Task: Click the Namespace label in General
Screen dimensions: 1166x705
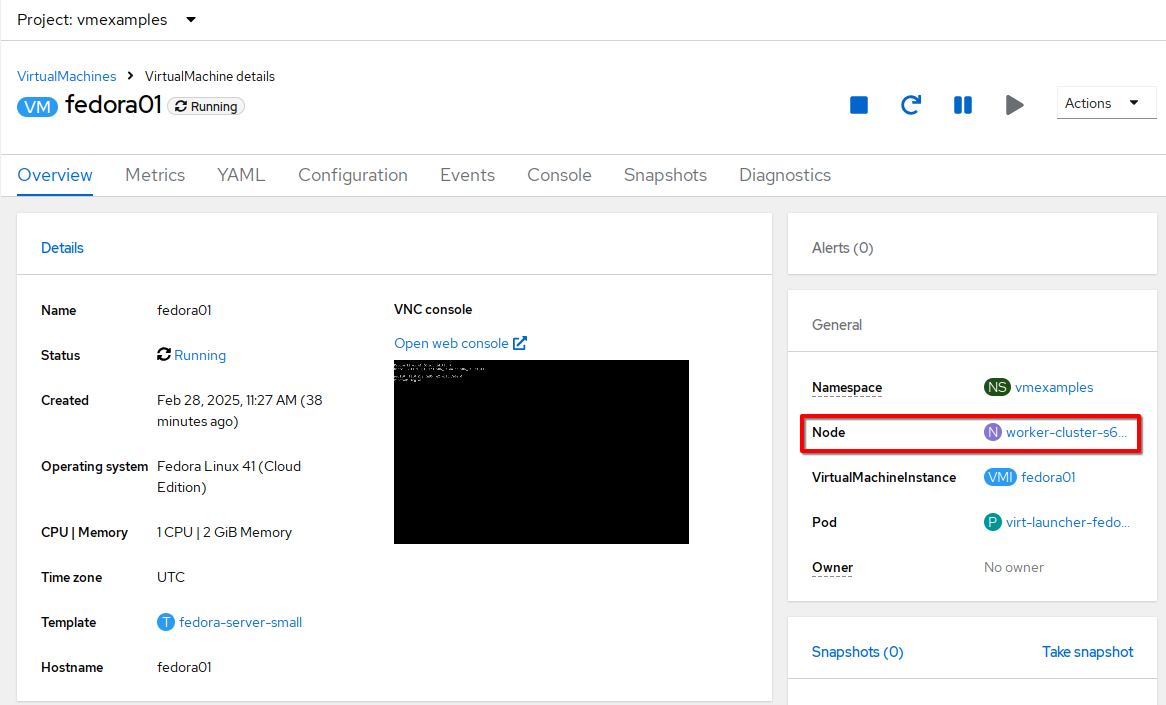Action: coord(847,387)
